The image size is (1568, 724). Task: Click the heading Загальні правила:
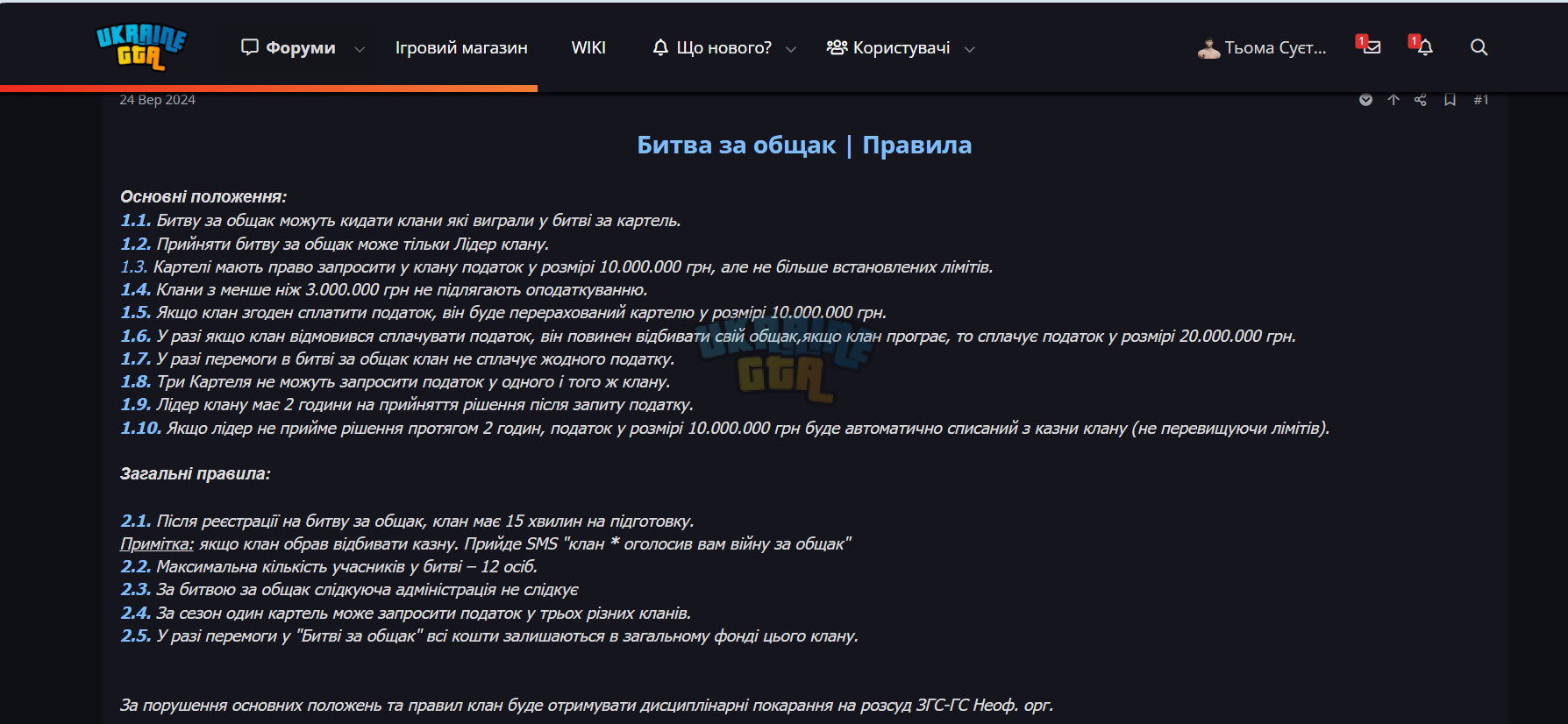coord(196,474)
